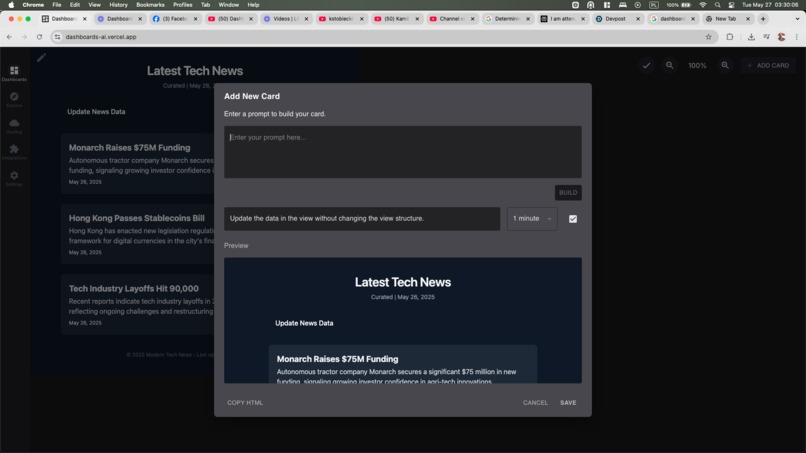This screenshot has width=806, height=453.
Task: Click the Latest Tech News heading in preview
Action: click(x=402, y=282)
